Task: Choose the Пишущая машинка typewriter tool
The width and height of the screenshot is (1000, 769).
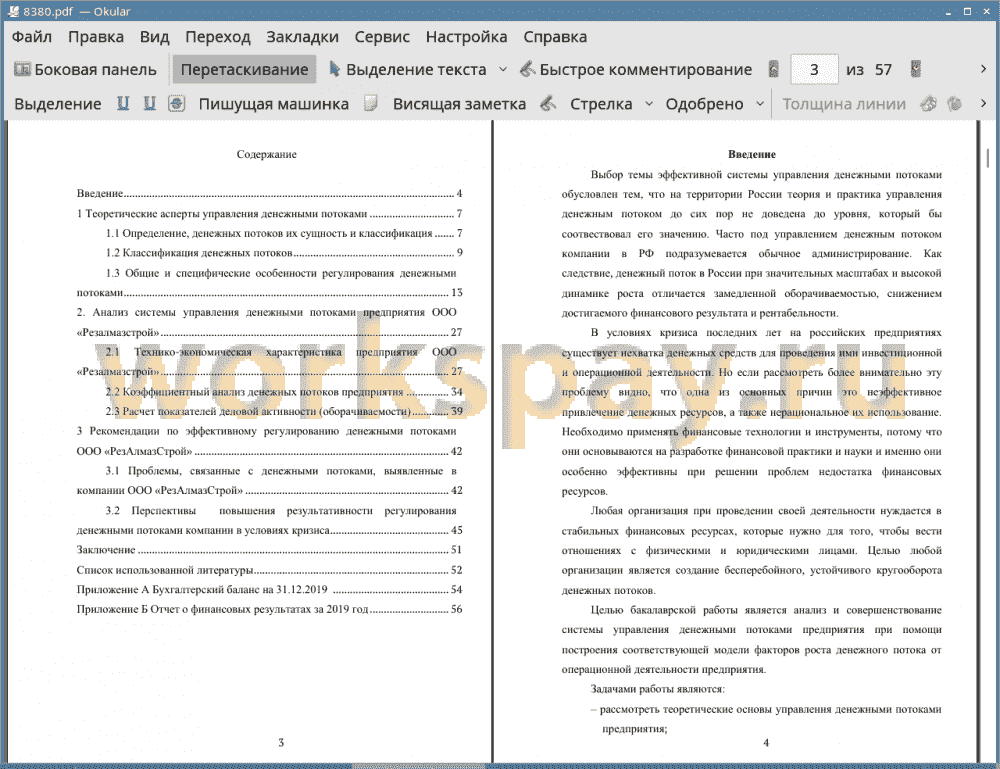Action: [x=274, y=104]
